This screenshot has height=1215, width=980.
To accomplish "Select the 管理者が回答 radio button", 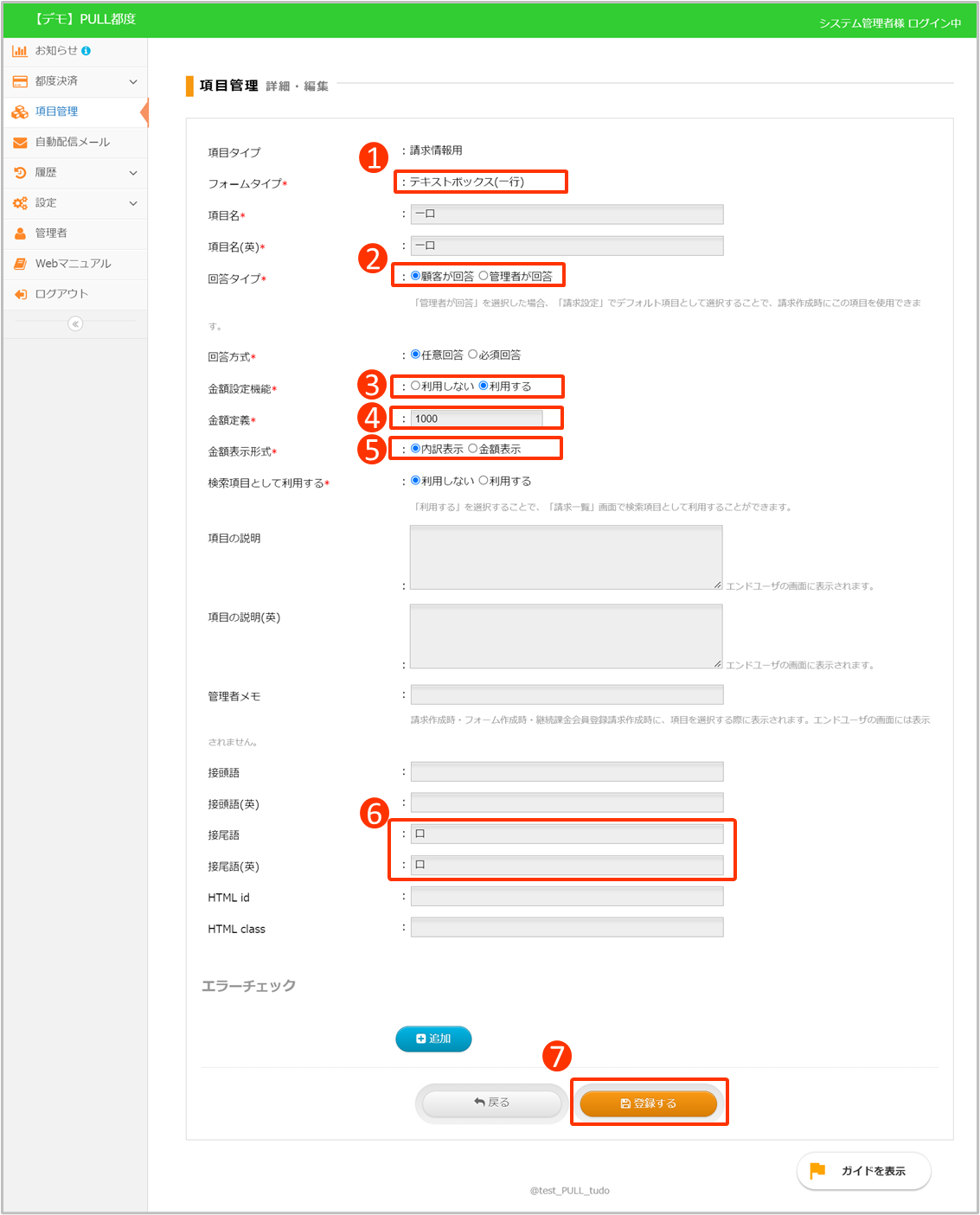I will (484, 276).
